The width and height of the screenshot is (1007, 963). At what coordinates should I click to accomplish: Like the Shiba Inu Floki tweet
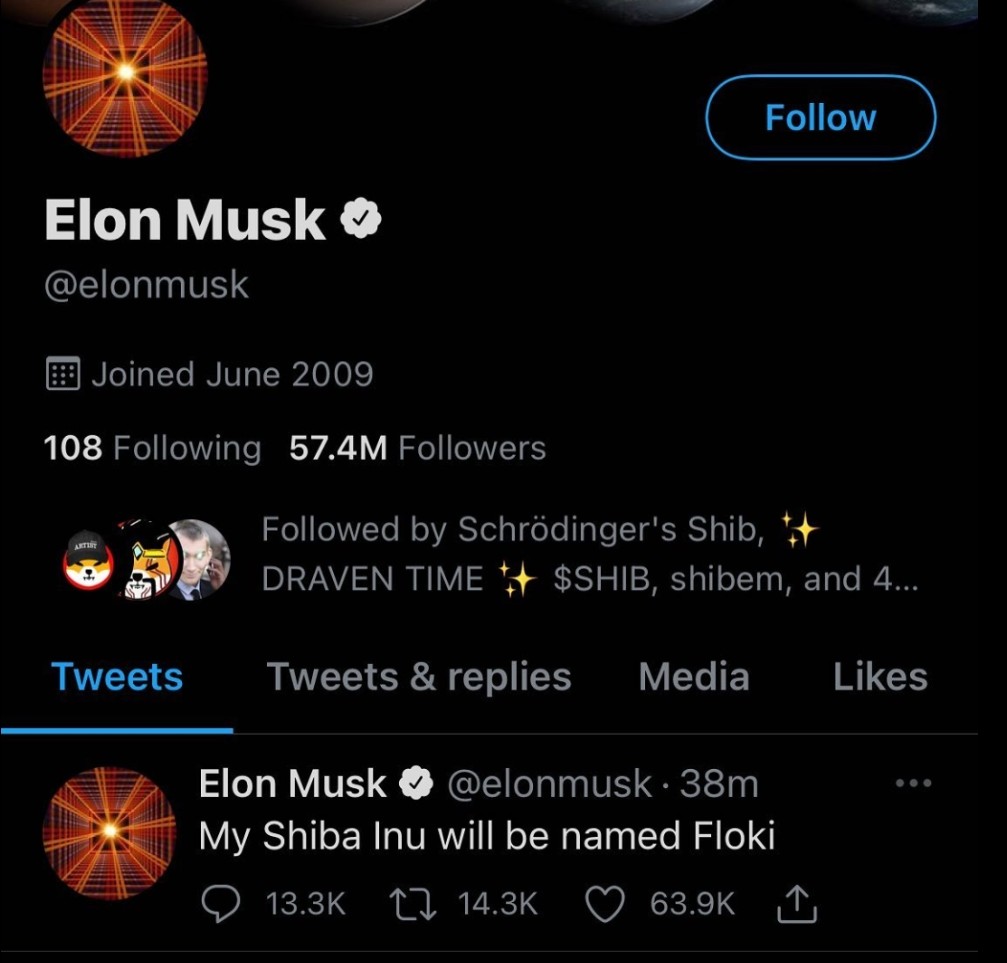602,904
